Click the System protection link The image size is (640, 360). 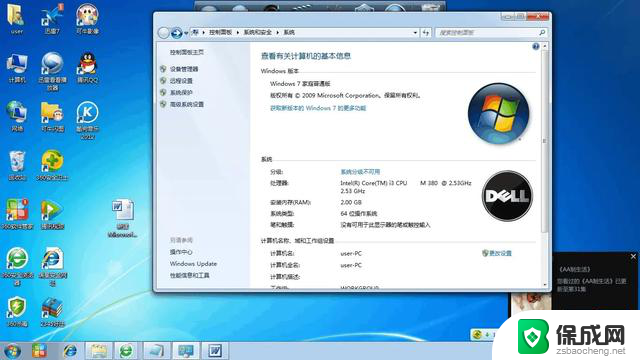(181, 93)
